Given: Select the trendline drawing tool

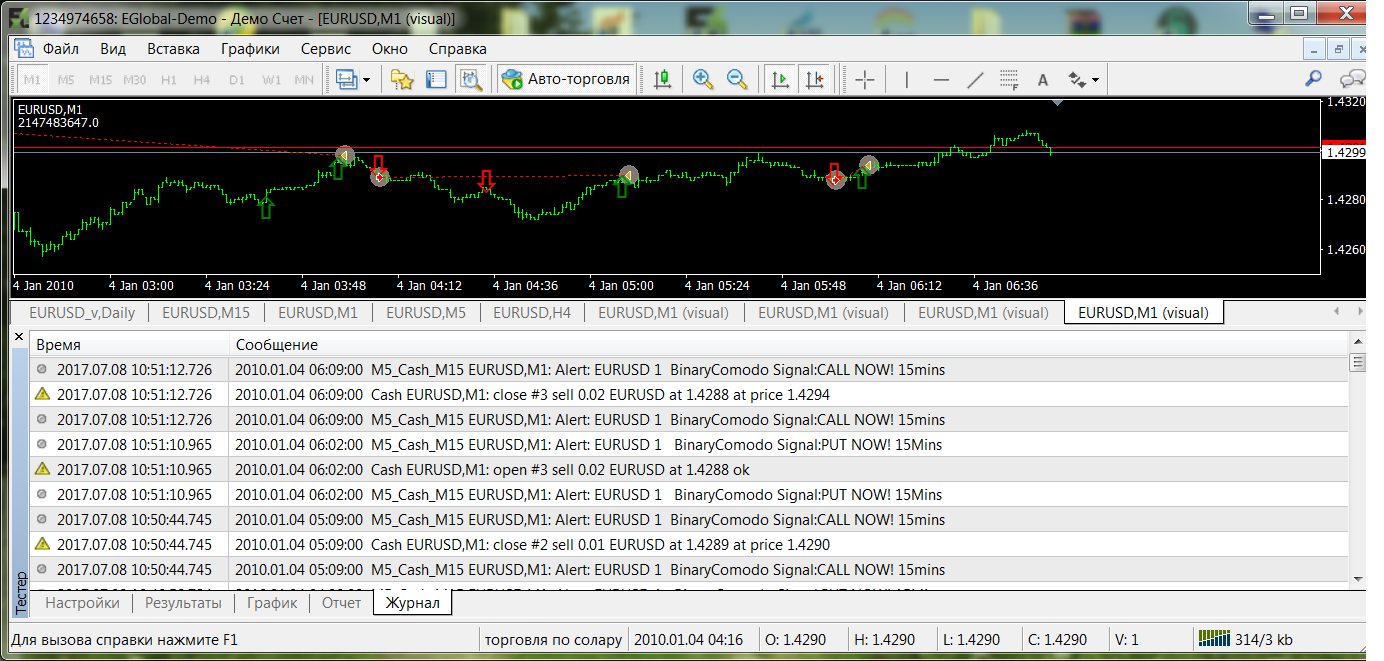Looking at the screenshot, I should click(975, 80).
